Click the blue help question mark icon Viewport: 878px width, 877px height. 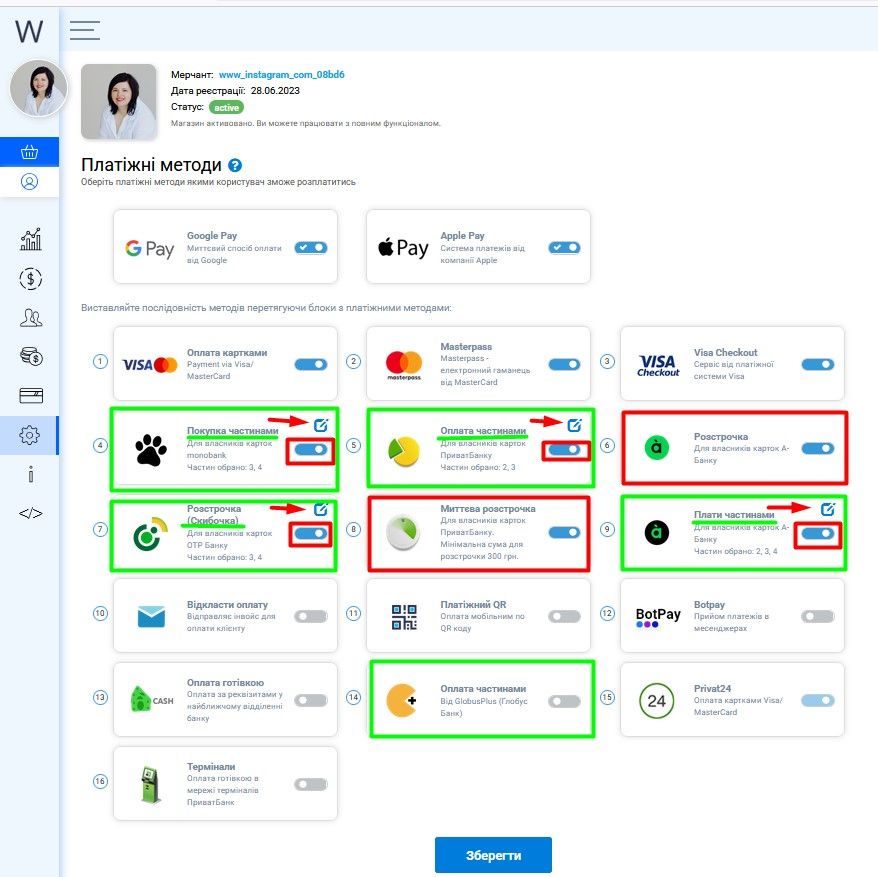pyautogui.click(x=235, y=165)
